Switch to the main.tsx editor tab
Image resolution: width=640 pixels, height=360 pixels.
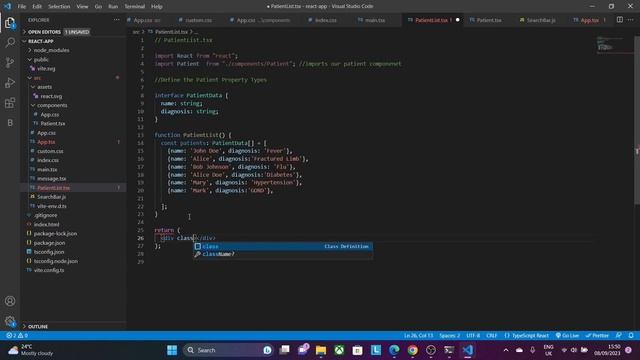pos(374,20)
